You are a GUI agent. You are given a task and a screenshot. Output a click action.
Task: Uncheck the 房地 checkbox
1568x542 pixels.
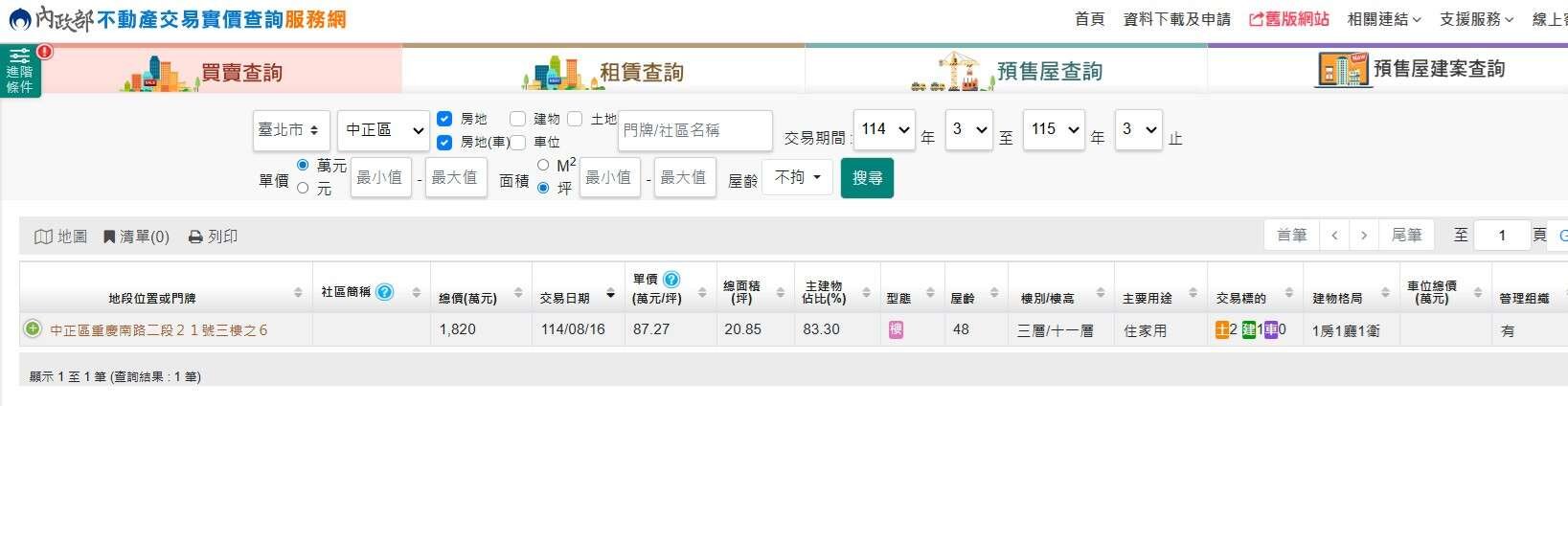(x=444, y=119)
